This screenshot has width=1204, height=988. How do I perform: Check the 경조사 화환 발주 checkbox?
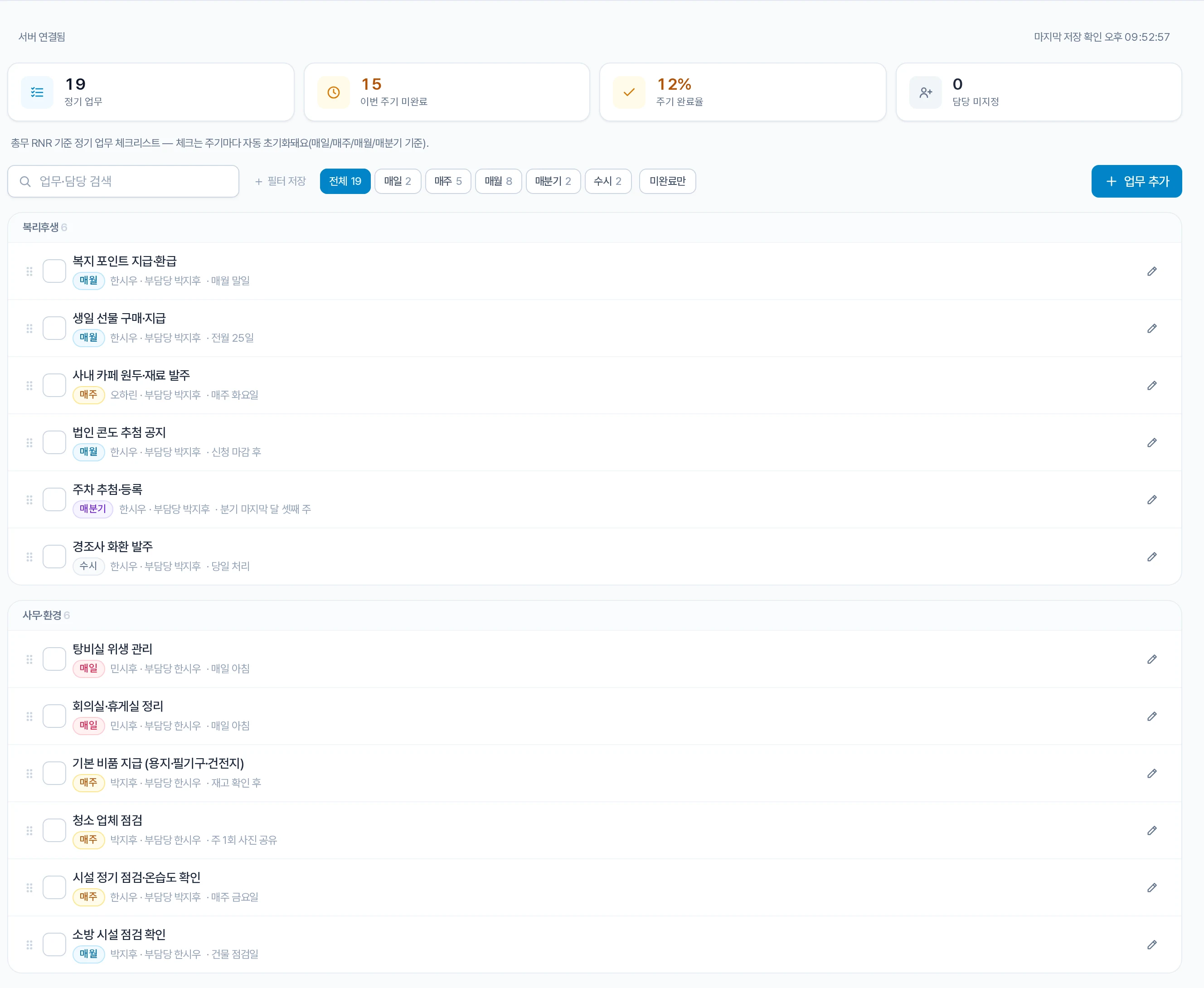click(x=55, y=557)
